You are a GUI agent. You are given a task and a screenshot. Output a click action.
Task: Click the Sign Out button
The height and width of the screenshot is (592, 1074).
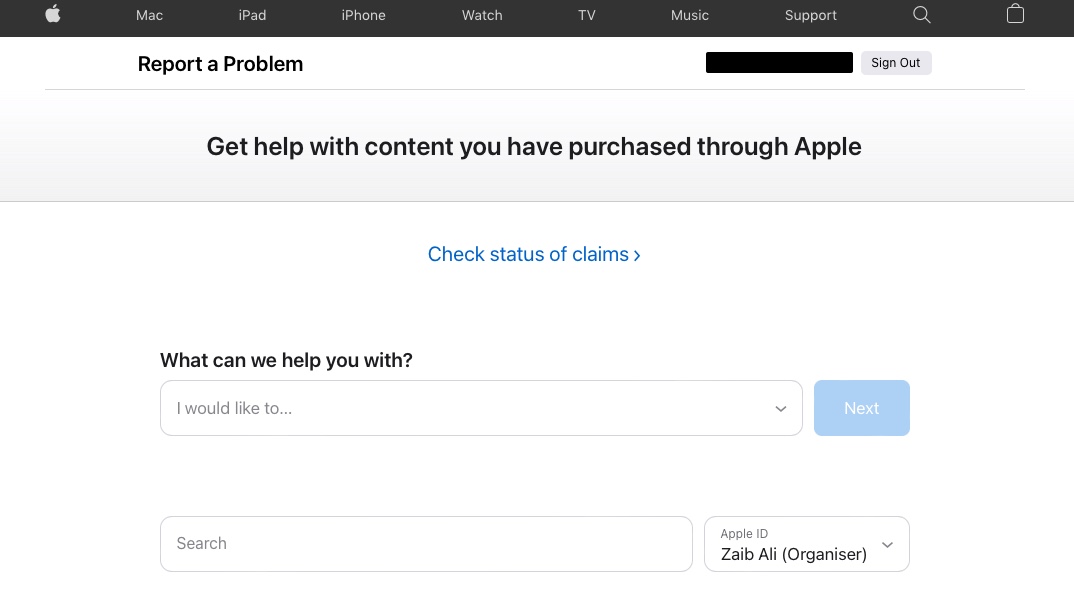[896, 63]
